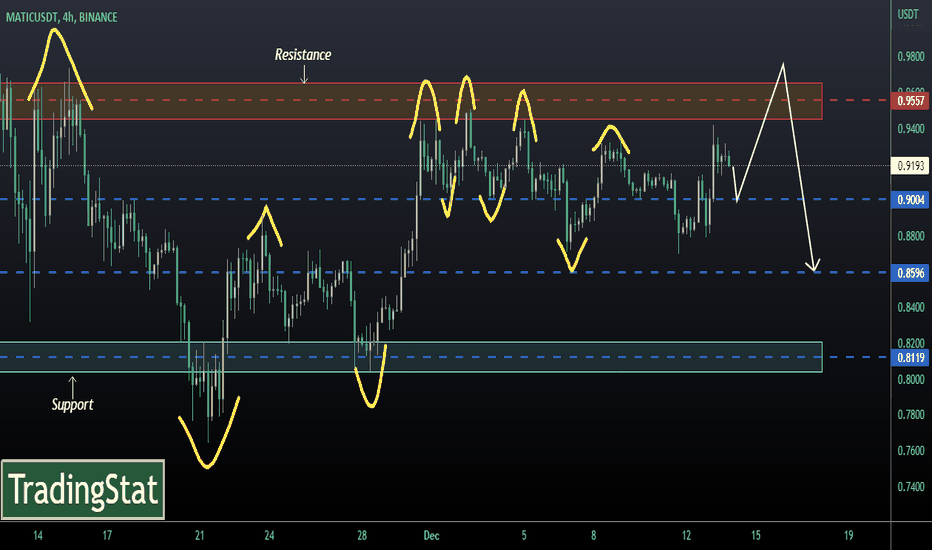Click the blue 0.9004 price label
This screenshot has height=550, width=932.
coord(911,200)
